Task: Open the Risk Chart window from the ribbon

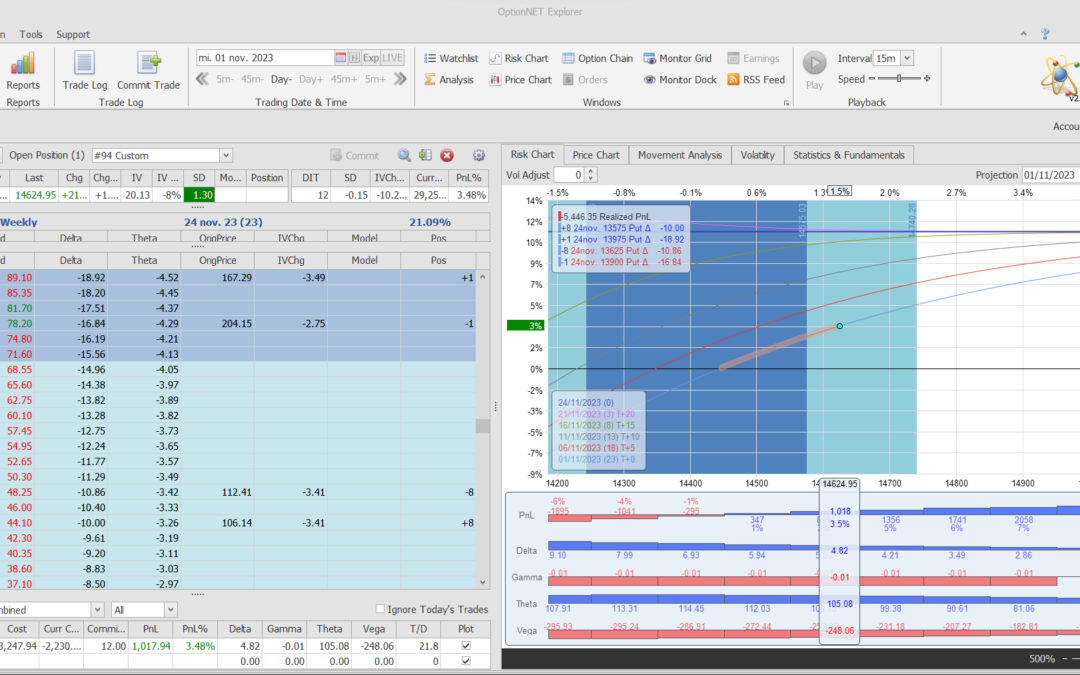Action: tap(519, 59)
